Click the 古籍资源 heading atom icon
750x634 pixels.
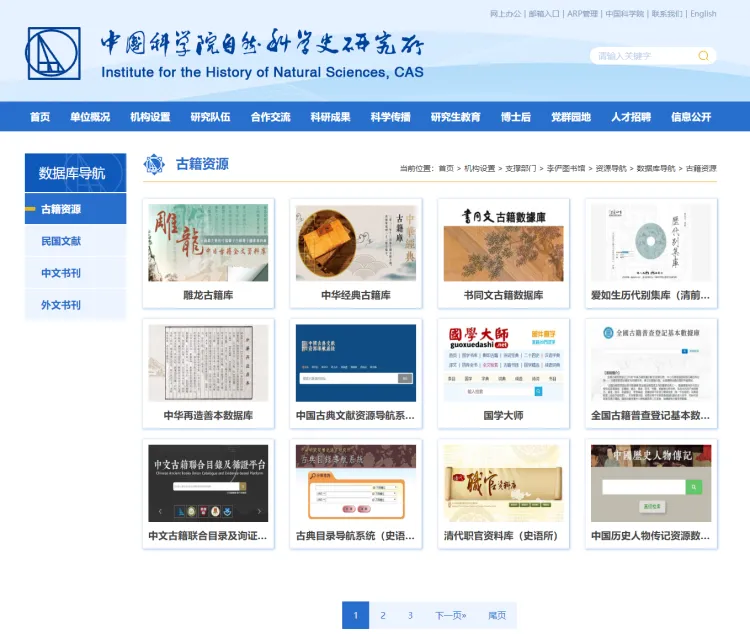tap(154, 165)
